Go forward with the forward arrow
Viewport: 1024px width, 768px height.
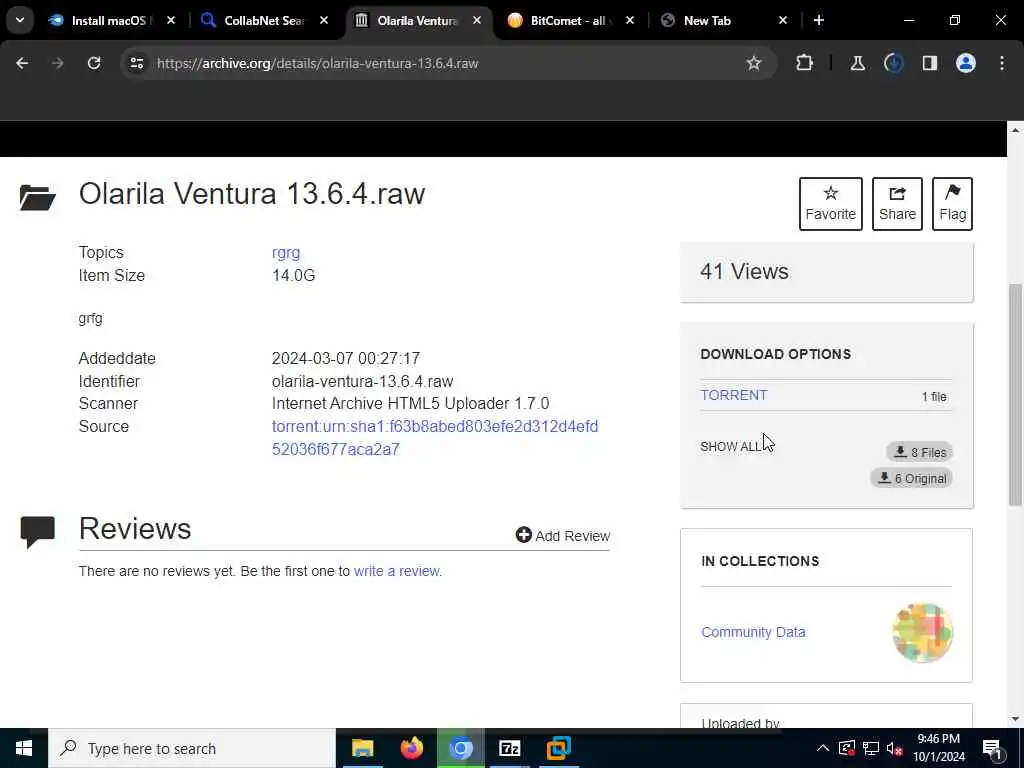(58, 63)
